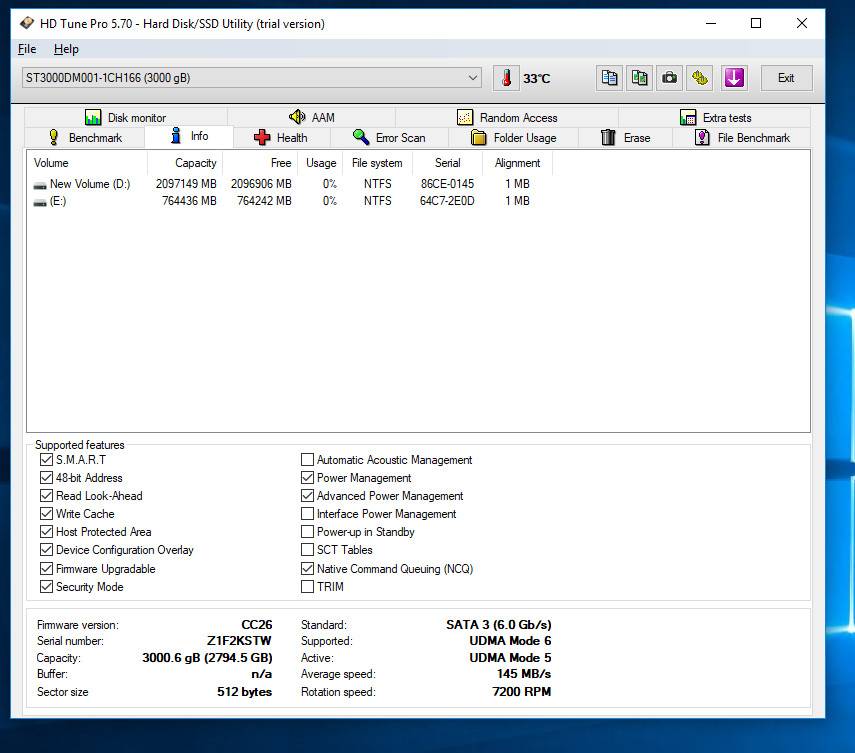Screen dimensions: 855x753
Task: Click the Capacity column header
Action: tap(195, 163)
